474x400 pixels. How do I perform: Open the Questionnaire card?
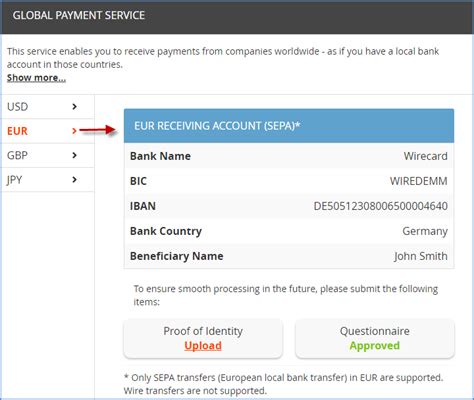coord(375,339)
